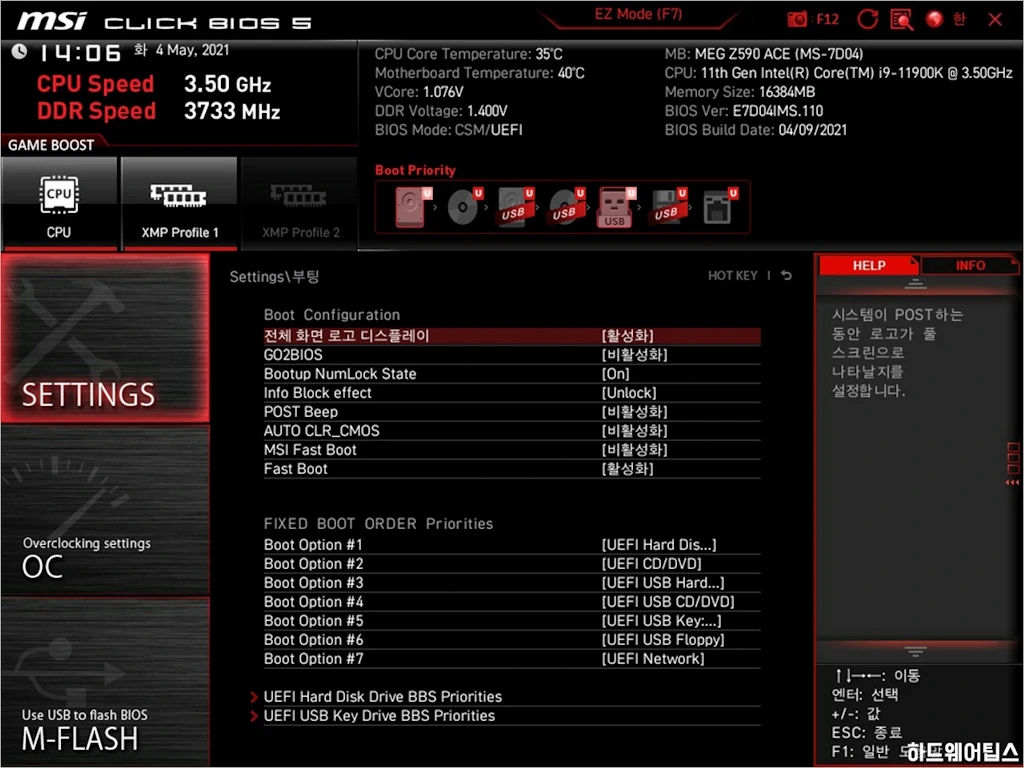Select USB key boot priority icon
1024x768 pixels.
(616, 207)
